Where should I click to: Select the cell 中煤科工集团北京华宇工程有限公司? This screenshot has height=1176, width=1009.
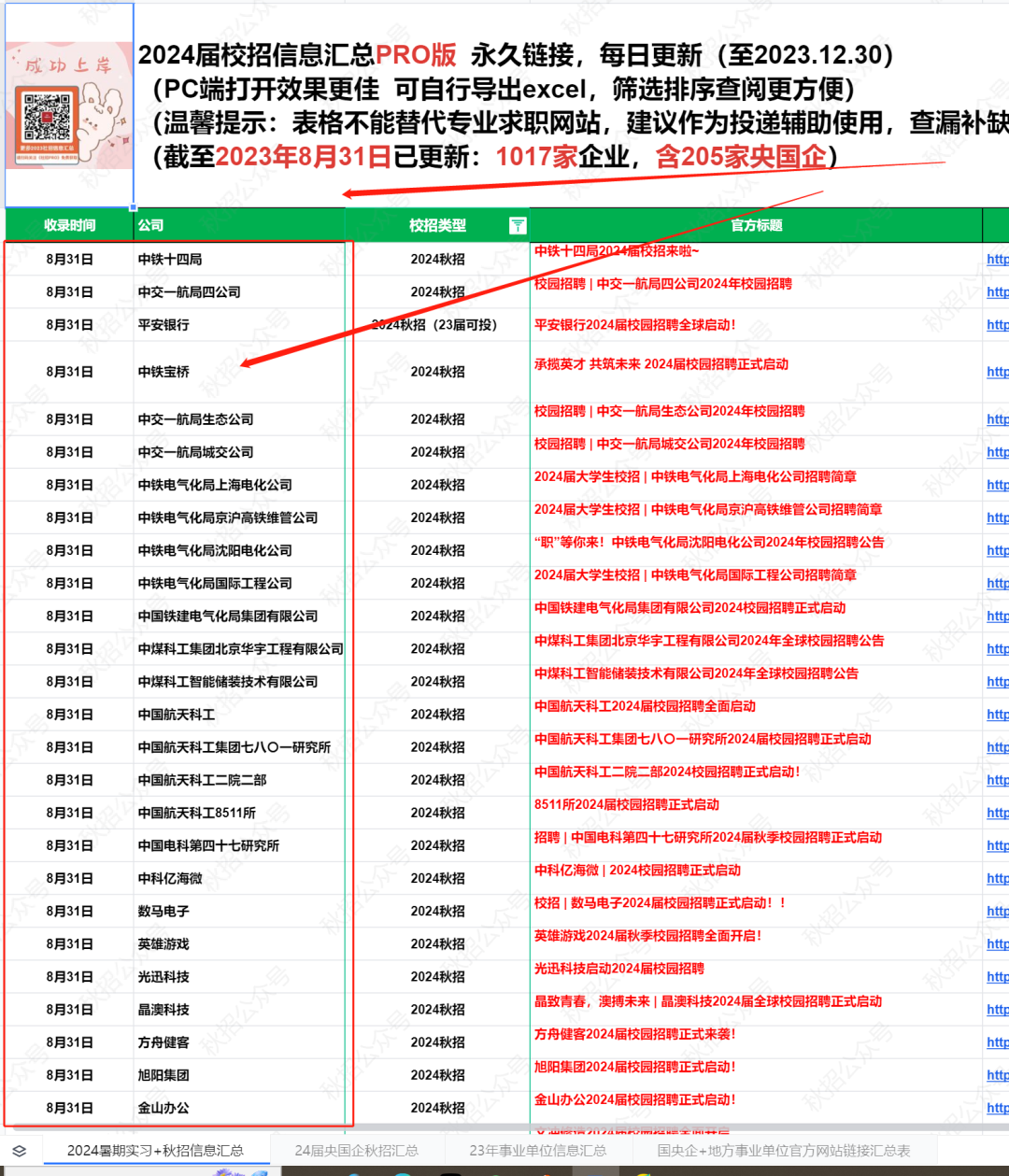pos(239,648)
